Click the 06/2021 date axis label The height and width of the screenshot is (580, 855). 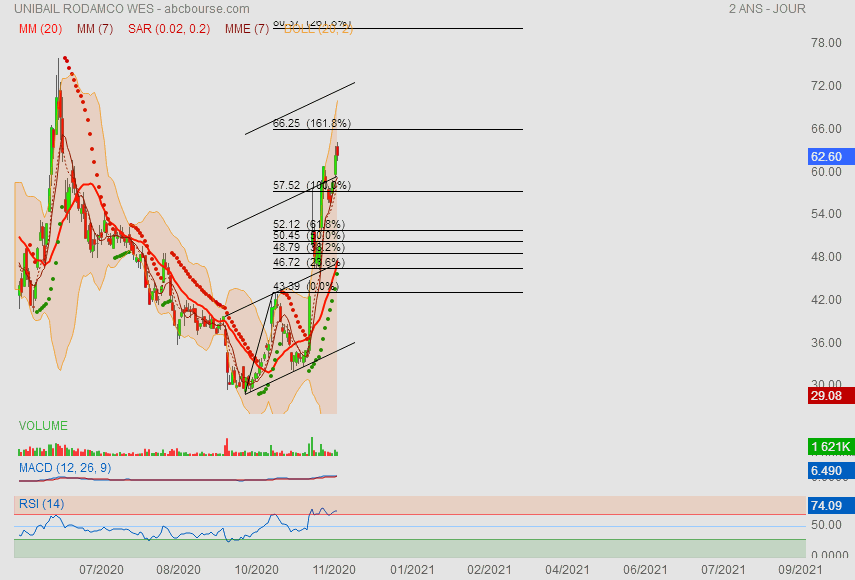coord(645,570)
